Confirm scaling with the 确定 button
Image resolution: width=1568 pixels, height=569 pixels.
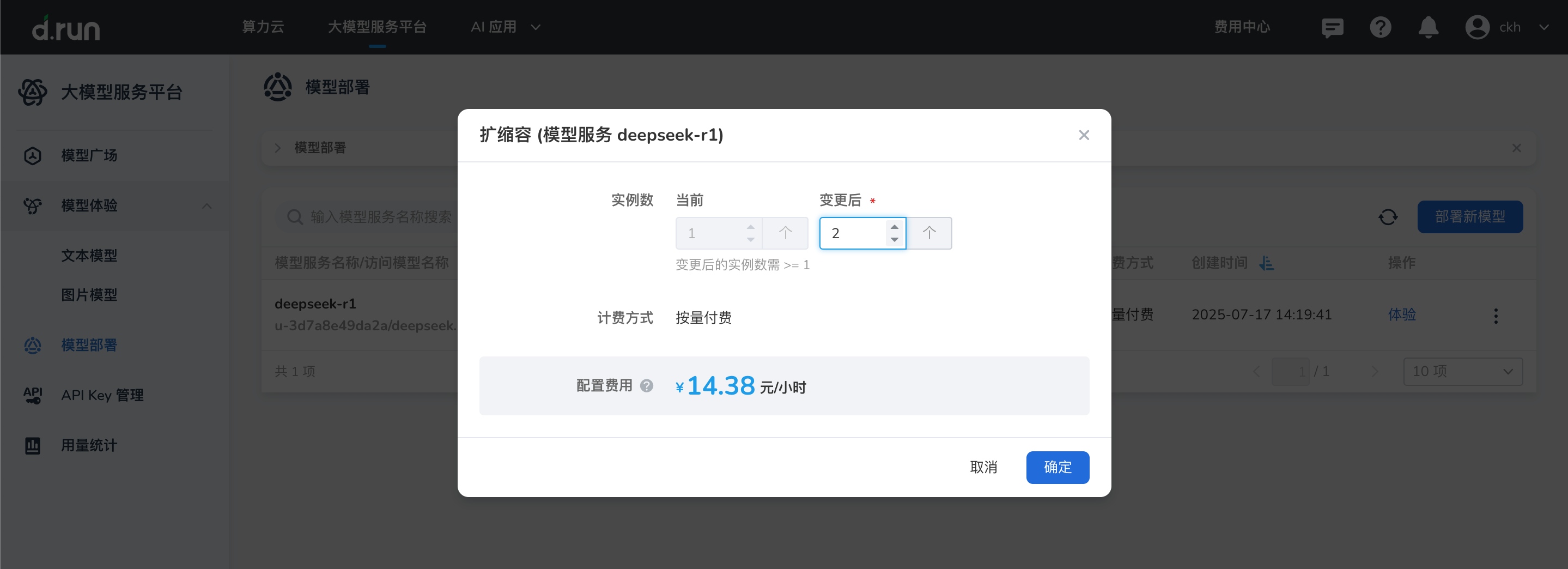[1058, 467]
